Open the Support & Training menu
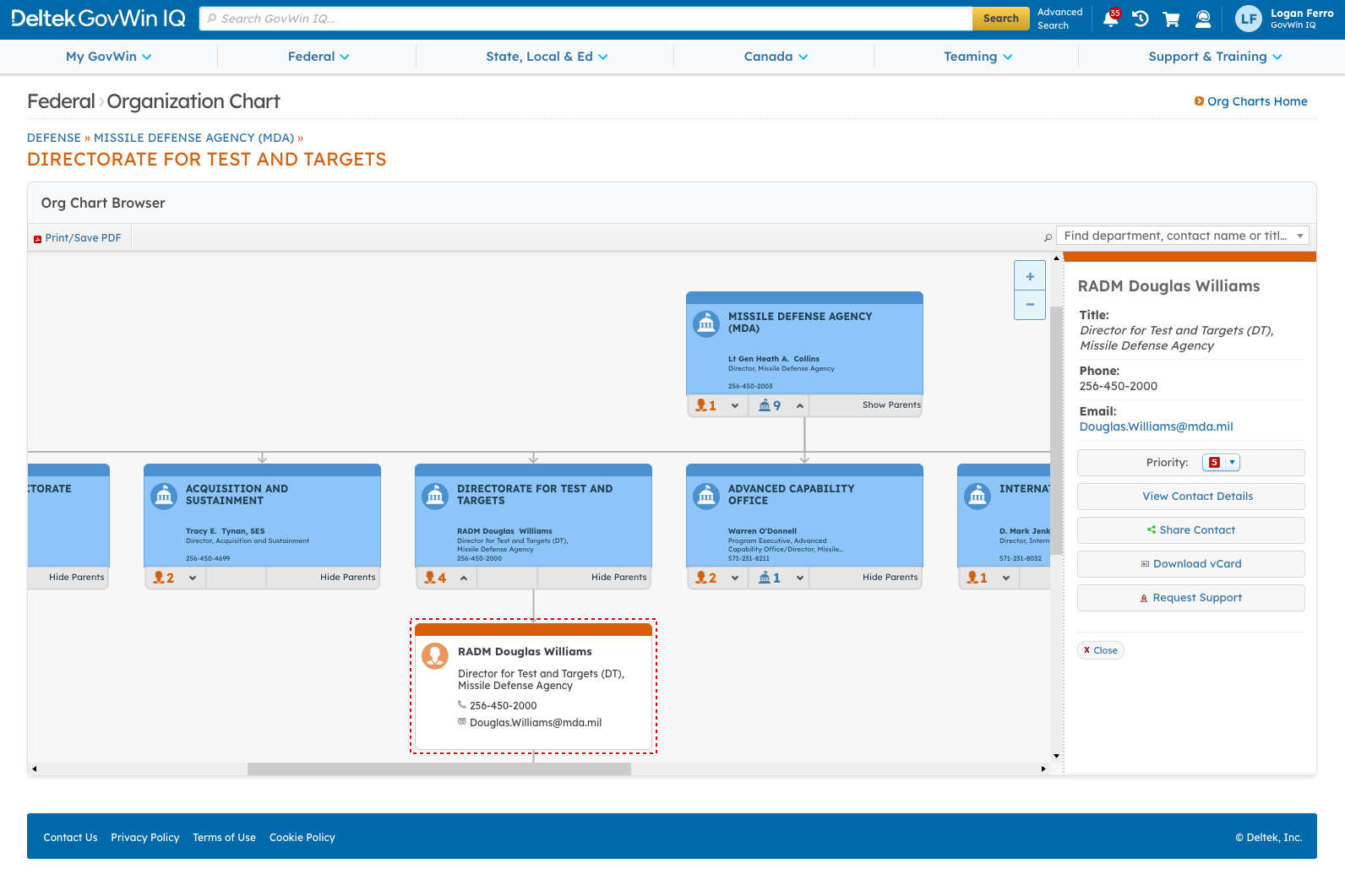The height and width of the screenshot is (896, 1345). pyautogui.click(x=1215, y=57)
